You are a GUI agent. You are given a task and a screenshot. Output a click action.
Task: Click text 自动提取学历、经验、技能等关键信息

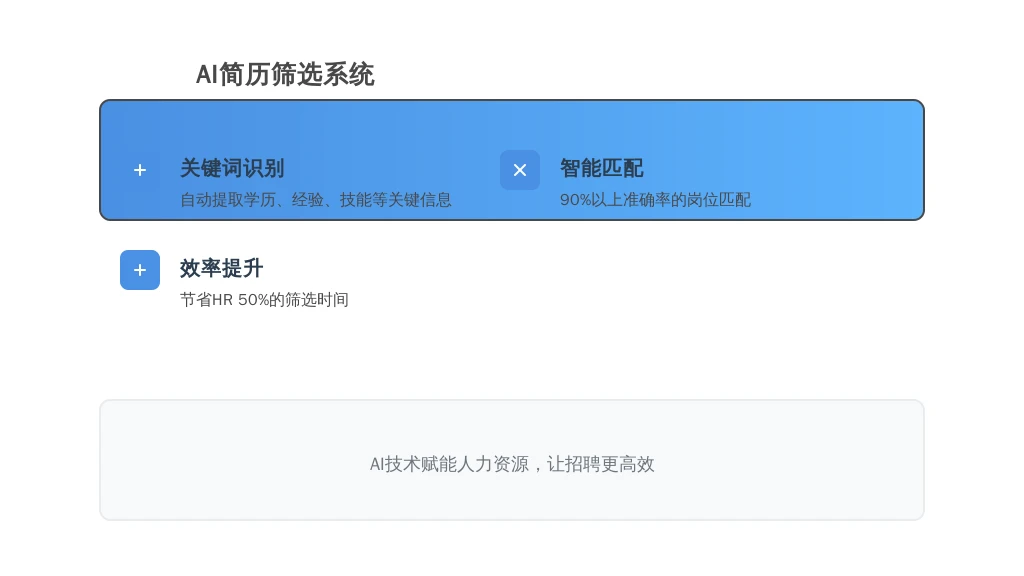[315, 200]
